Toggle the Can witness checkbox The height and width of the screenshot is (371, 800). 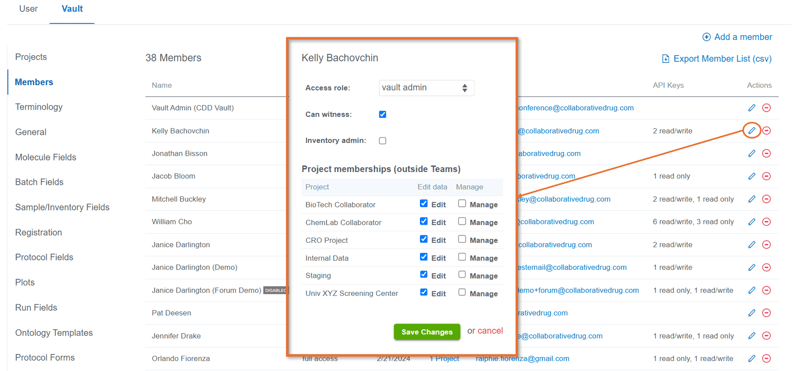coord(383,114)
